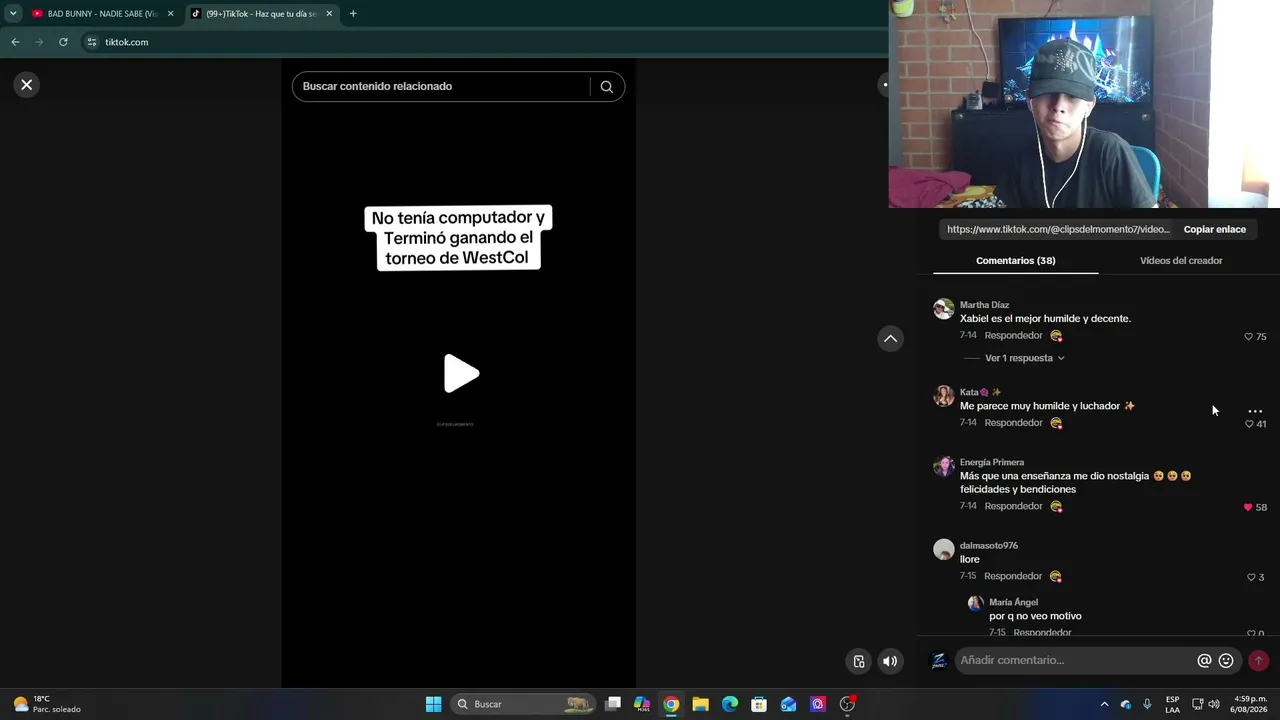
Task: Play the paused TikTok video
Action: click(461, 374)
